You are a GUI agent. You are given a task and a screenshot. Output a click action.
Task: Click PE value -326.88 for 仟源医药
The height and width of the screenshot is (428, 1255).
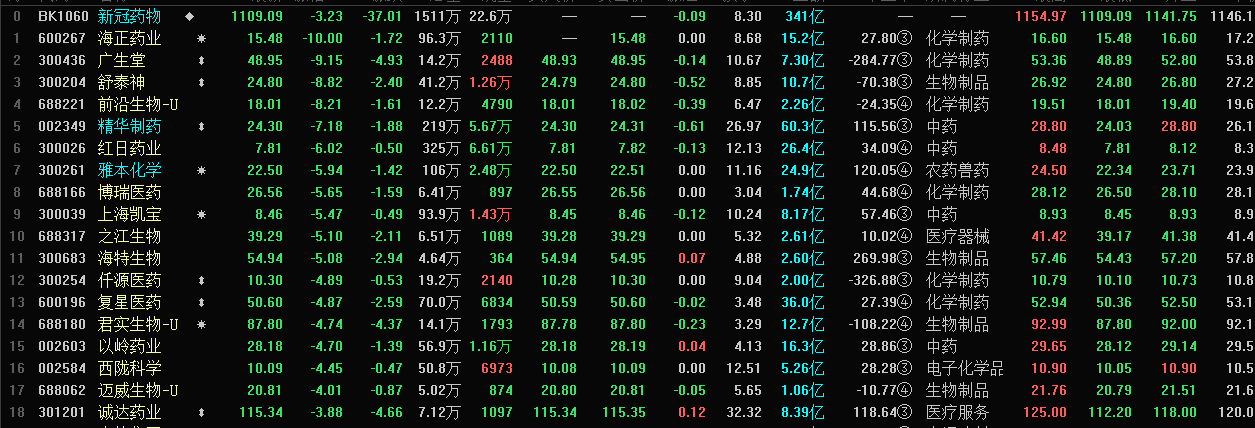872,280
